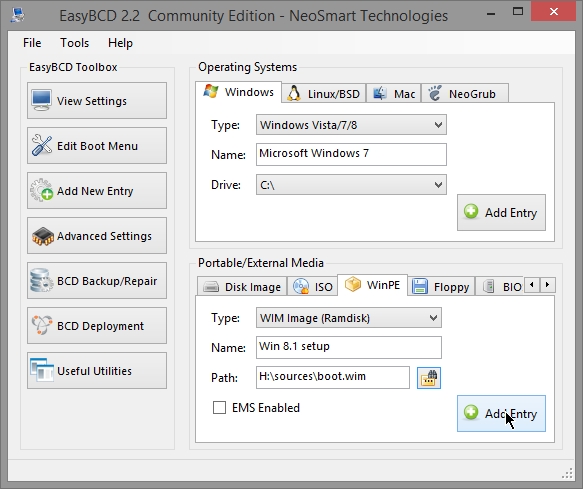583x489 pixels.
Task: Click the gear-plus icon on Add New Entry
Action: 41,190
